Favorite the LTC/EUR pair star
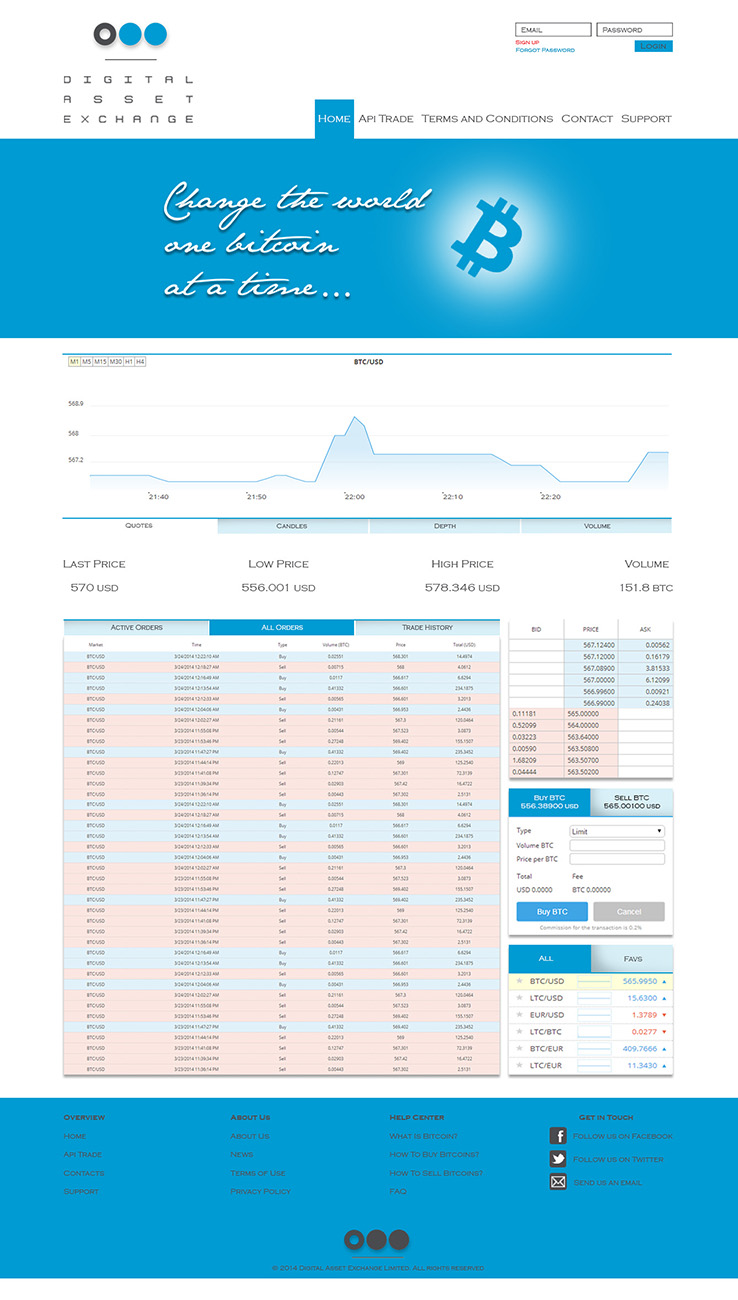This screenshot has width=738, height=1300. tap(519, 1065)
